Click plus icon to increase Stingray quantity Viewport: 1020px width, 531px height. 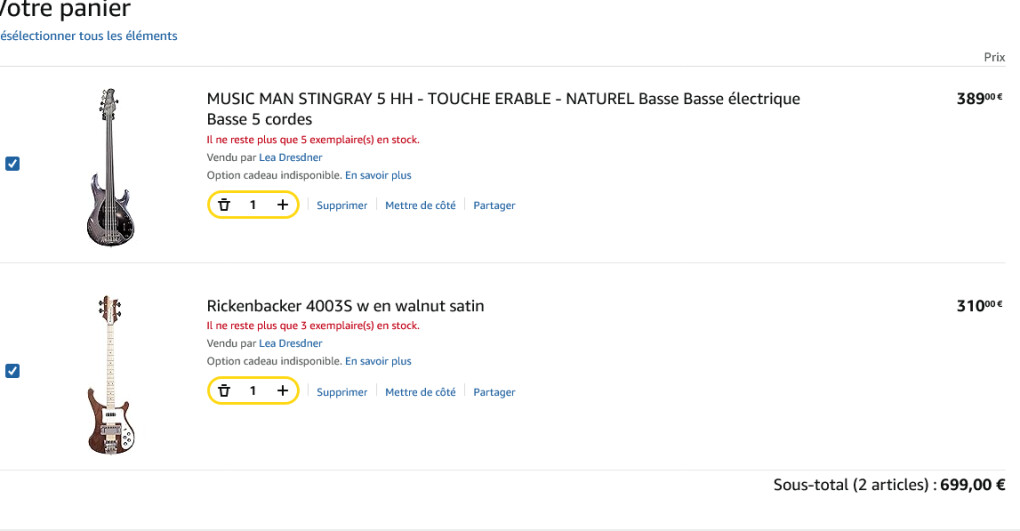coord(283,205)
